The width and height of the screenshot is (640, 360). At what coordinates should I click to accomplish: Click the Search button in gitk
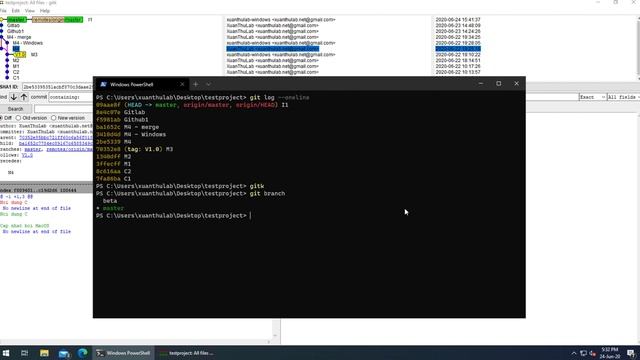(16, 109)
